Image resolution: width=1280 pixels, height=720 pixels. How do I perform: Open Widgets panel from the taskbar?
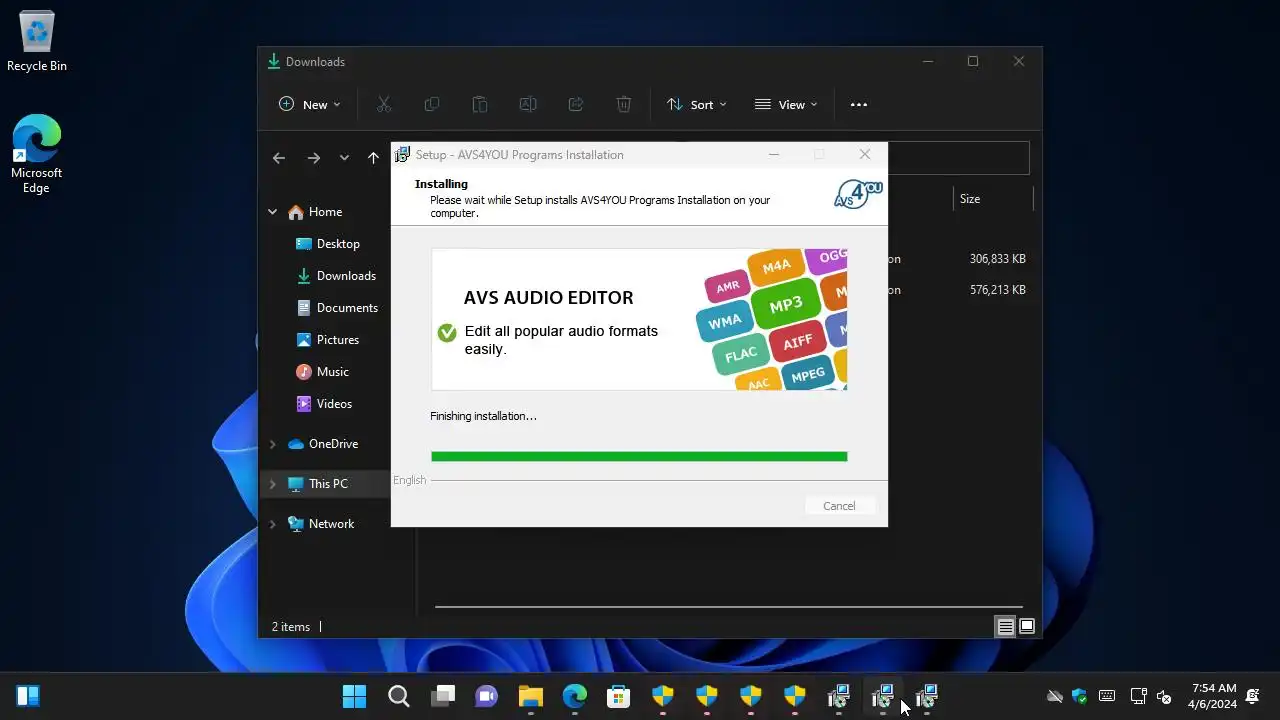click(x=28, y=696)
